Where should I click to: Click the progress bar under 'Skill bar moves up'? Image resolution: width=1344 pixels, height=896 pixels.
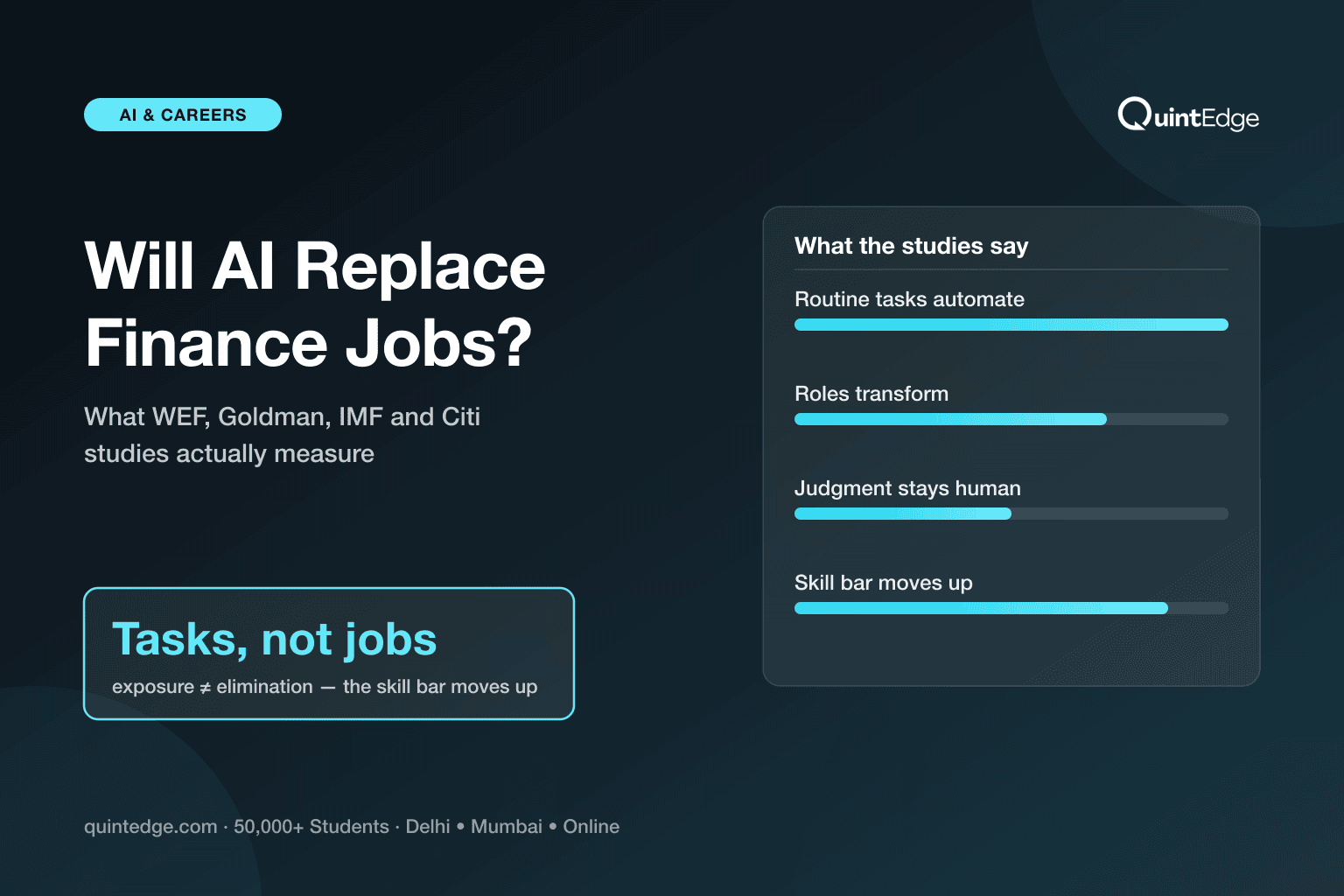pyautogui.click(x=1011, y=608)
